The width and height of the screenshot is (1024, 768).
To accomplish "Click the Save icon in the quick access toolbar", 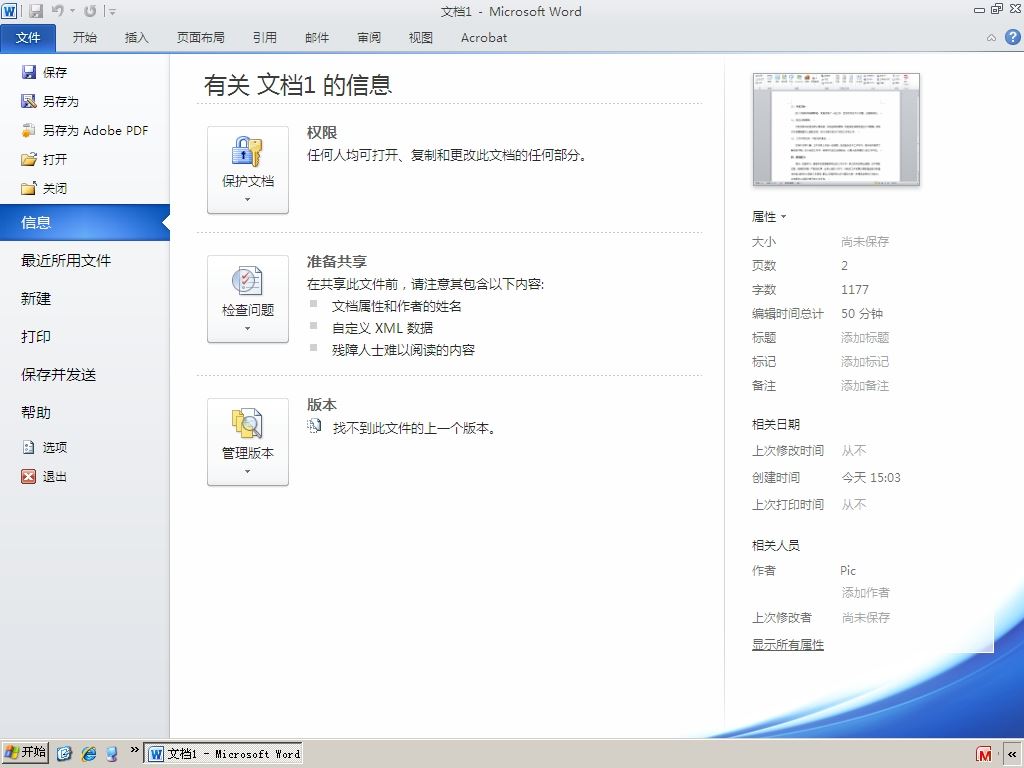I will [x=36, y=11].
